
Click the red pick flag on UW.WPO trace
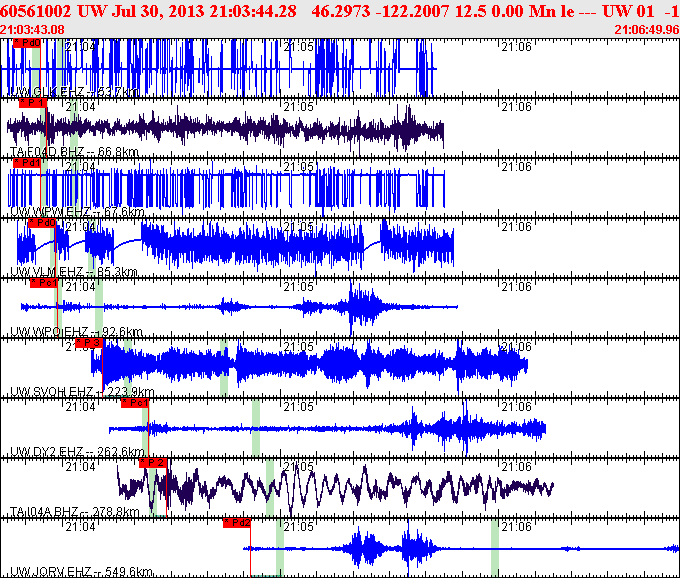[47, 283]
